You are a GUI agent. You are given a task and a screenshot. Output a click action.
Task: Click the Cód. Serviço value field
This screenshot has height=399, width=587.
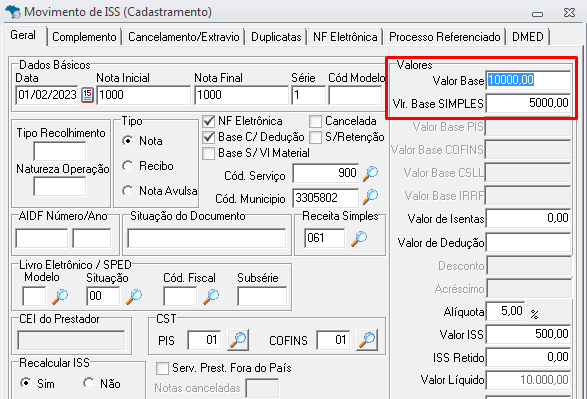326,173
